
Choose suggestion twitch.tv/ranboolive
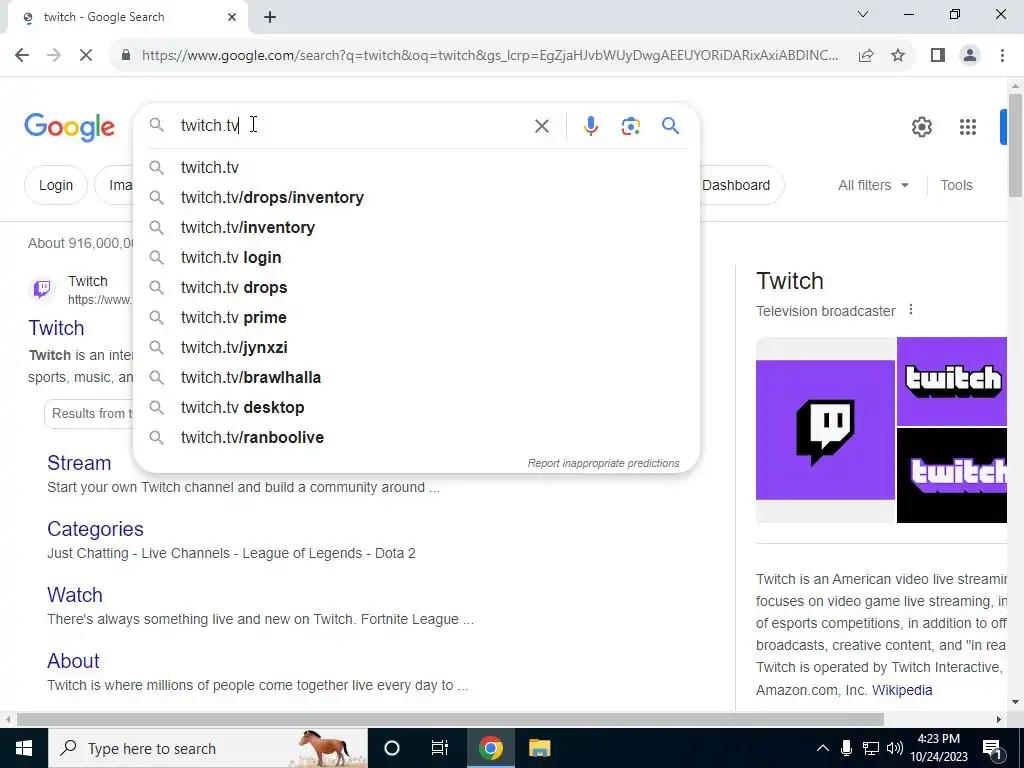416,438
